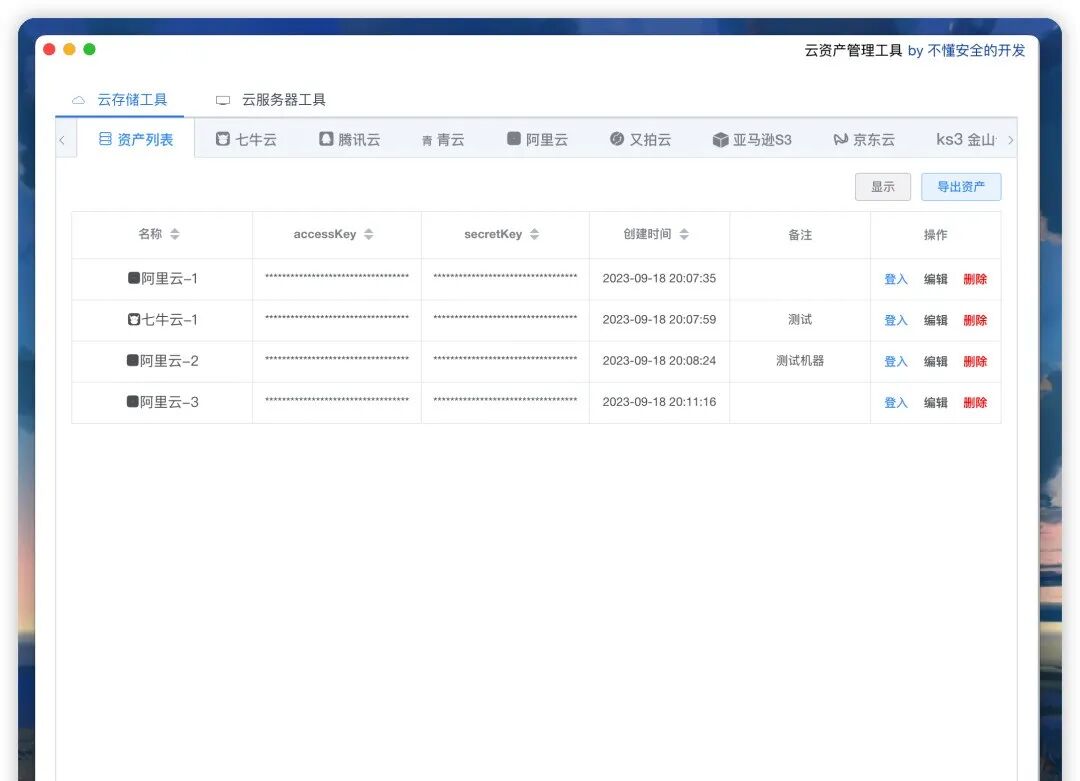Viewport: 1080px width, 781px height.
Task: Click the cloud icon beside 云存储工具
Action: pyautogui.click(x=79, y=100)
